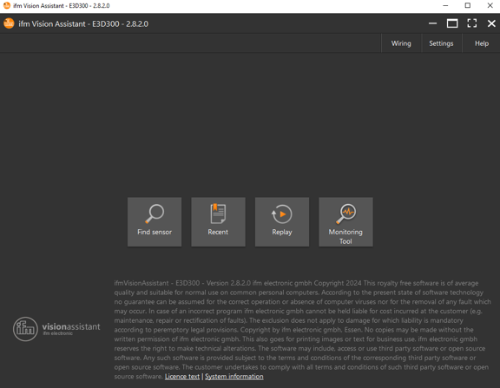Maximize the inner app window
Image resolution: width=500 pixels, height=388 pixels.
(452, 23)
